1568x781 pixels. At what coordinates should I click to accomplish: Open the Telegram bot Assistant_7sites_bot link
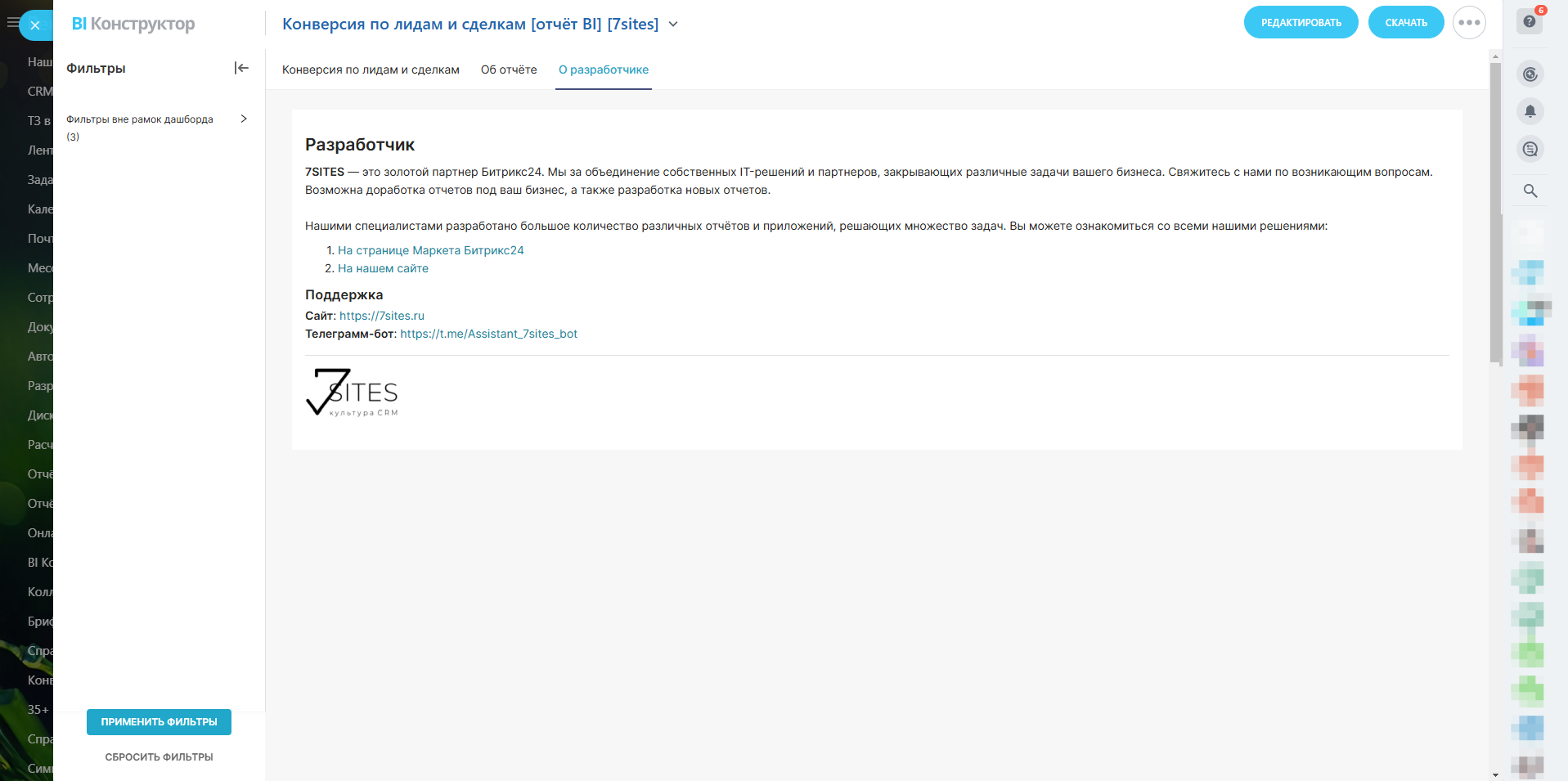click(x=489, y=334)
